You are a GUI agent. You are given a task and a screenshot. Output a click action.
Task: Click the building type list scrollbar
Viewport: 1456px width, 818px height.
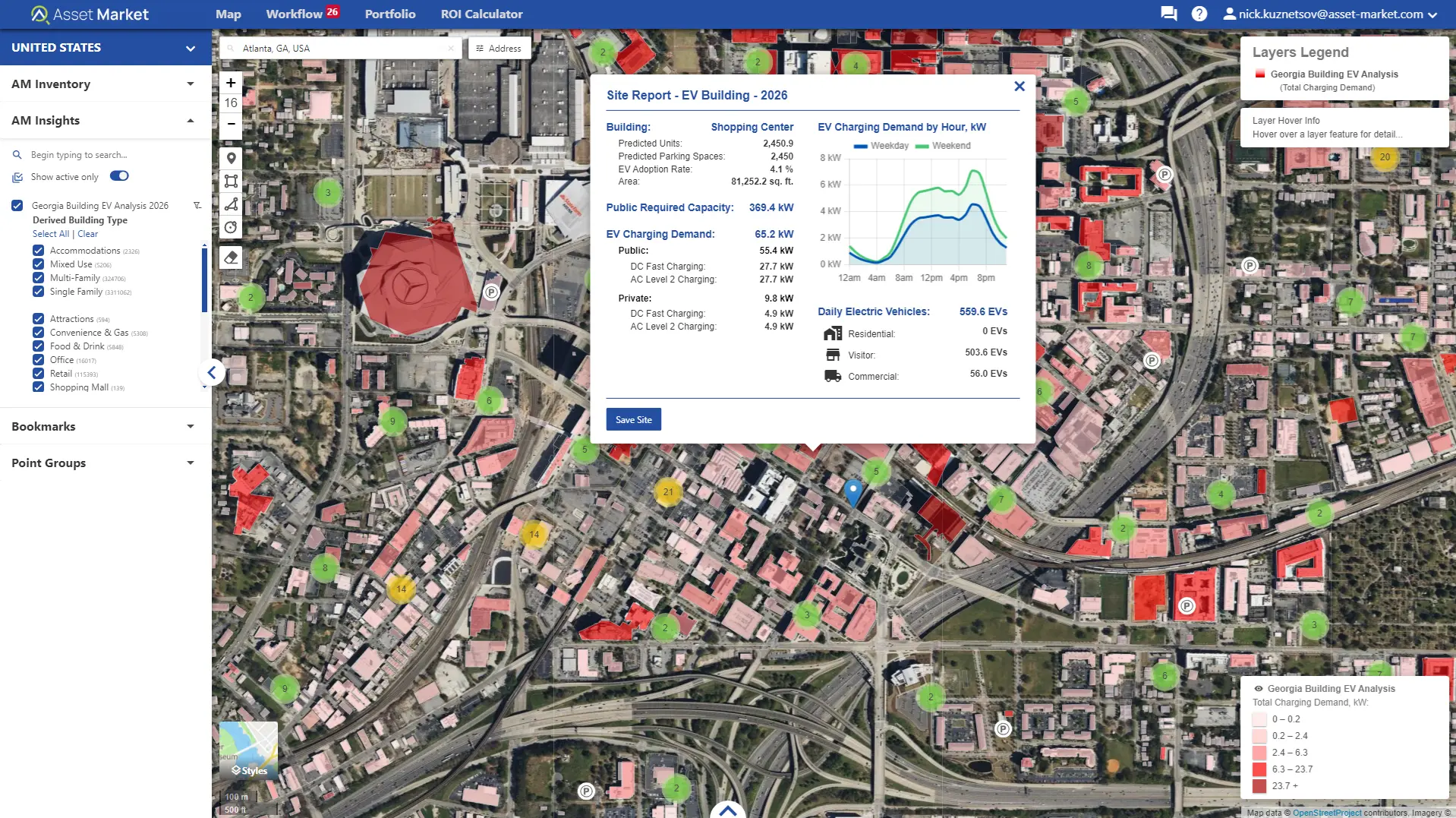pos(204,279)
